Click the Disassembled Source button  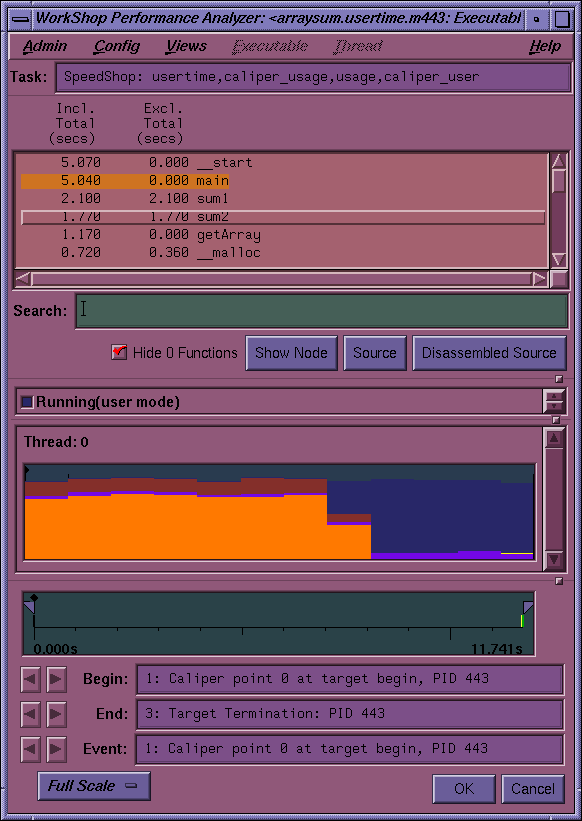[489, 353]
